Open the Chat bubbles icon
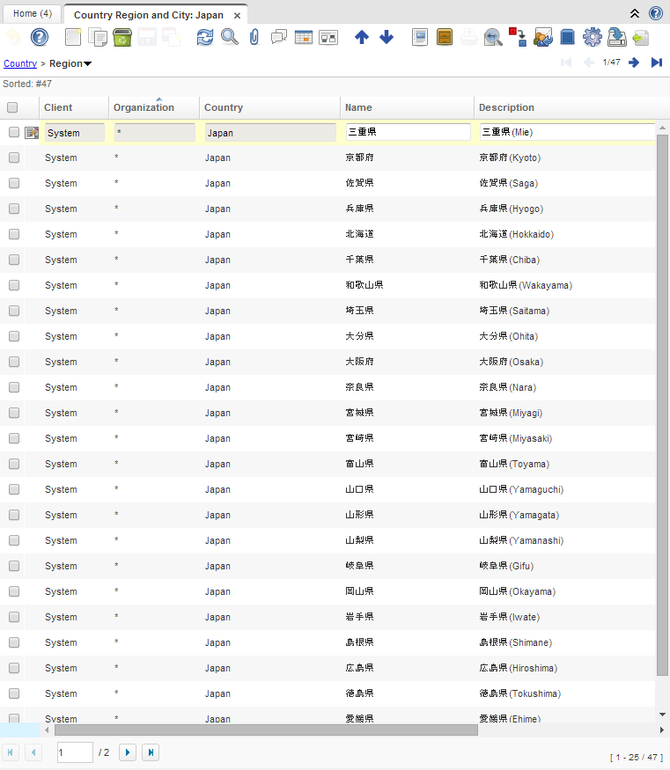The image size is (670, 770). click(279, 37)
